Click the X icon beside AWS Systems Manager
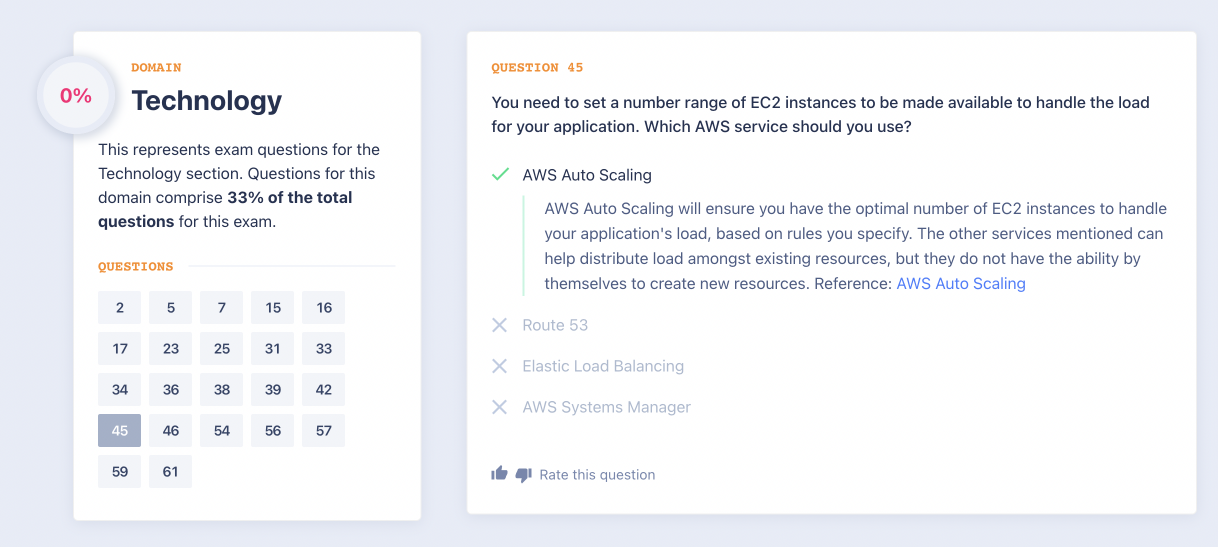Image resolution: width=1218 pixels, height=547 pixels. pos(500,407)
